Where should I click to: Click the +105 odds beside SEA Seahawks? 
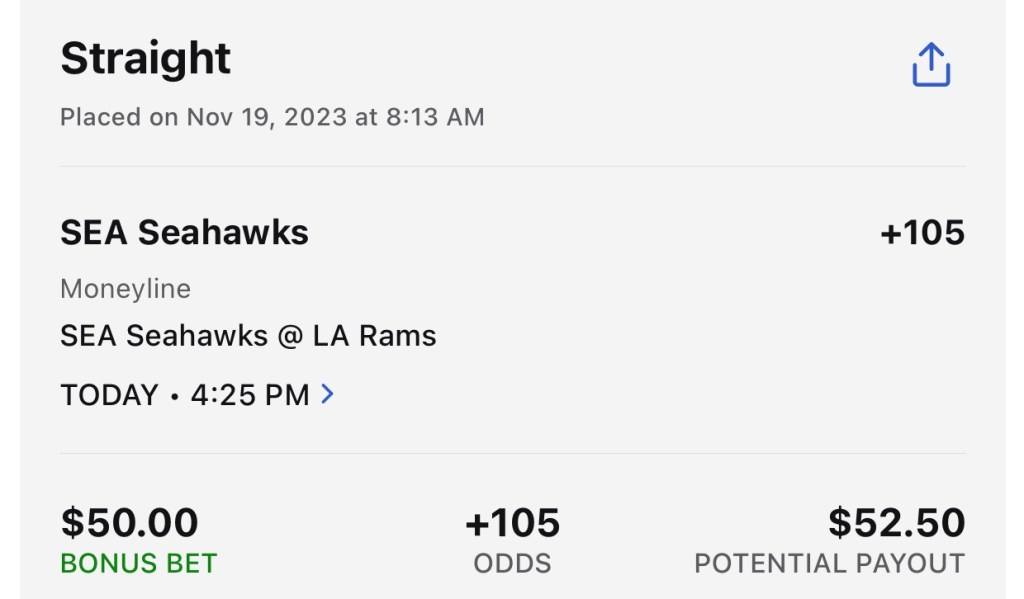point(922,233)
